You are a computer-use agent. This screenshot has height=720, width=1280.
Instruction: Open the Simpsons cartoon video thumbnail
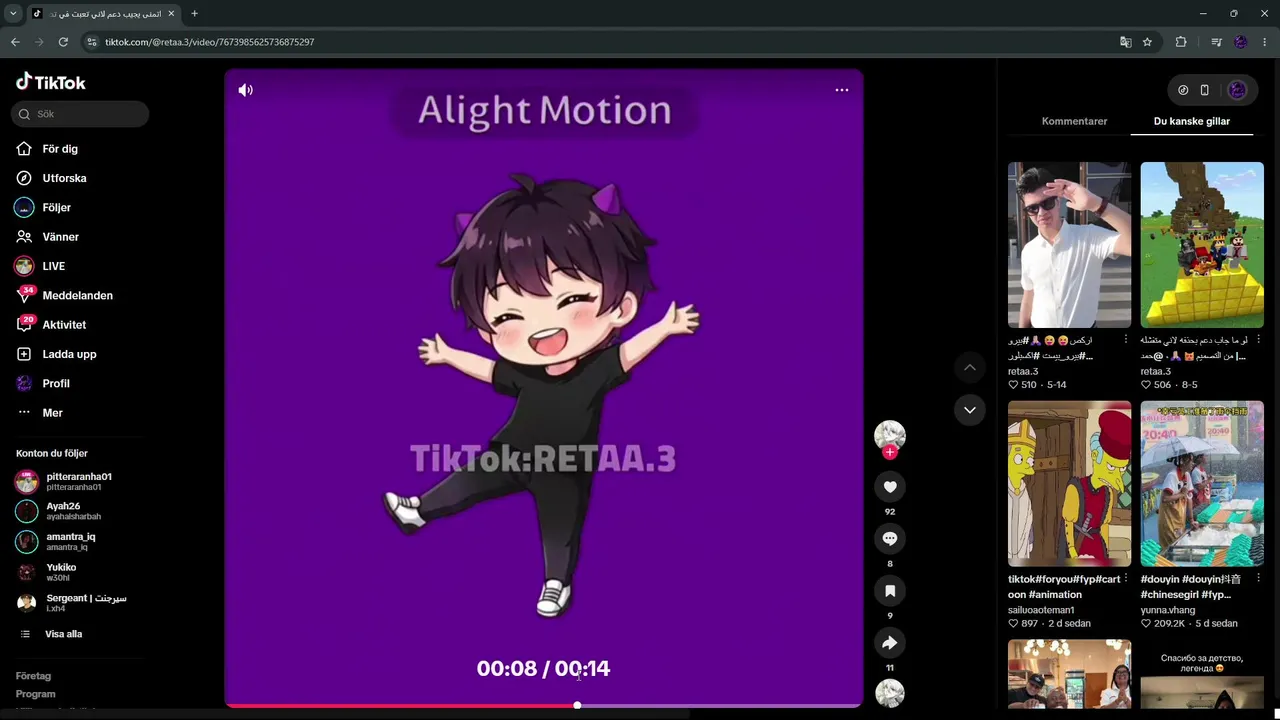1069,484
